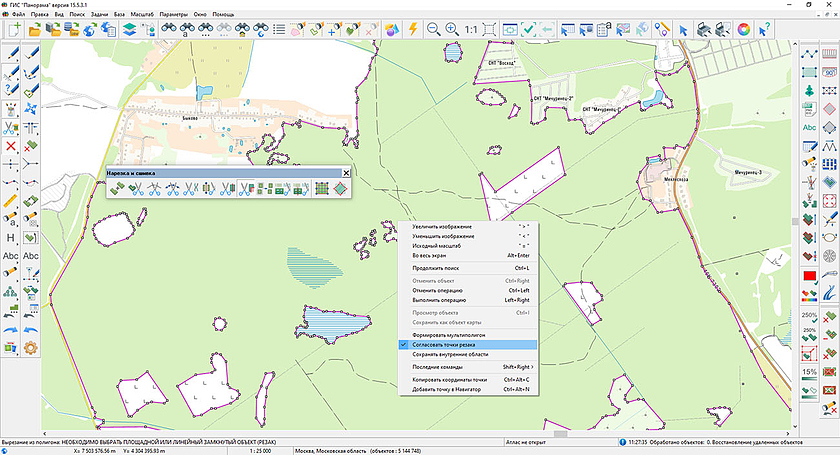This screenshot has width=840, height=455.
Task: Select the 1:1 scale toolbar button
Action: [x=470, y=30]
